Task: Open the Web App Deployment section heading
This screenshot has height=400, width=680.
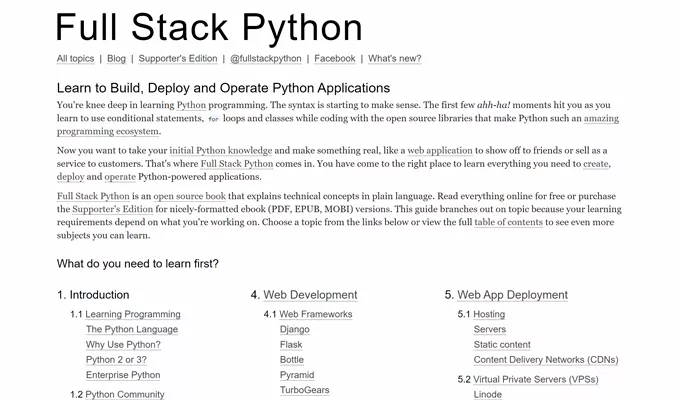Action: (513, 295)
